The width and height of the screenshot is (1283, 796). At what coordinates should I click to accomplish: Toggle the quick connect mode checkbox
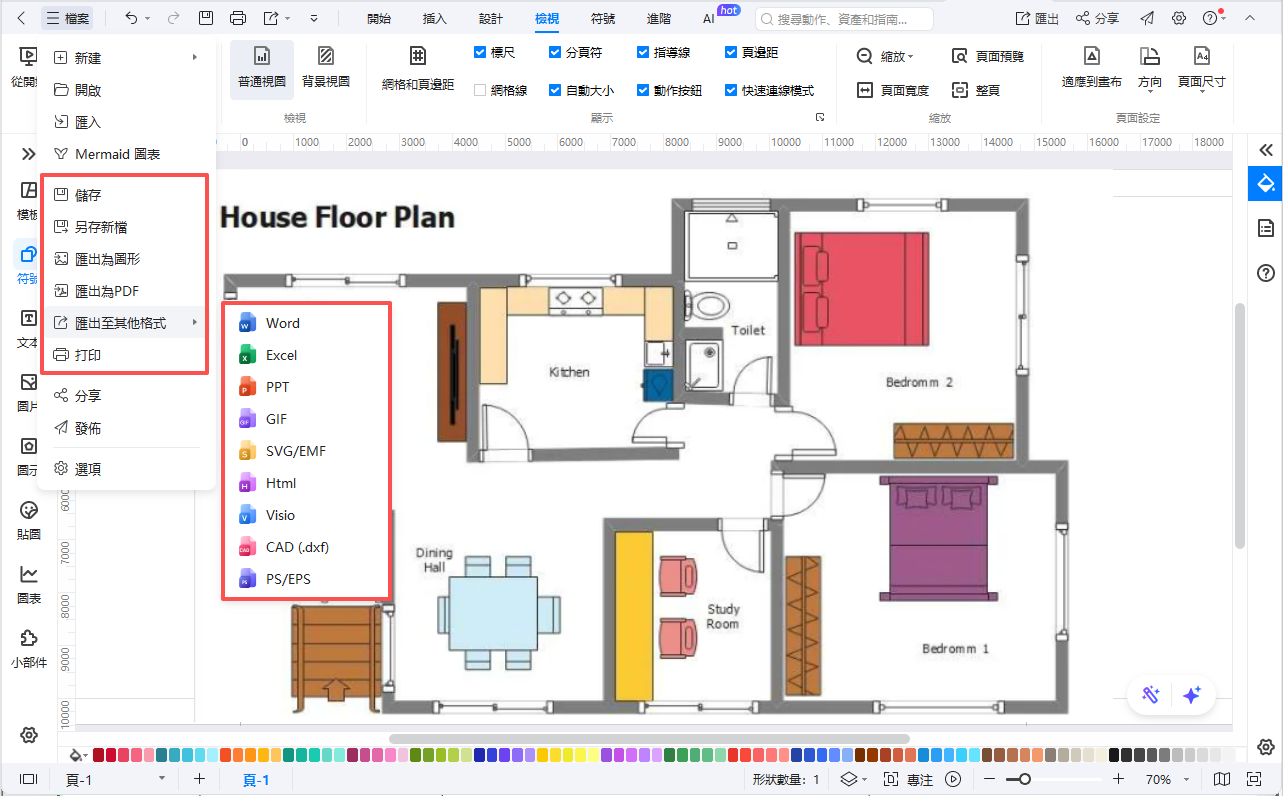pyautogui.click(x=731, y=90)
